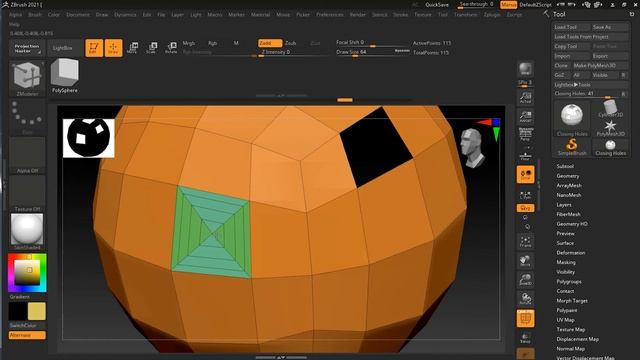Select the Cylinder3D tool
The image size is (640, 360).
click(x=610, y=109)
